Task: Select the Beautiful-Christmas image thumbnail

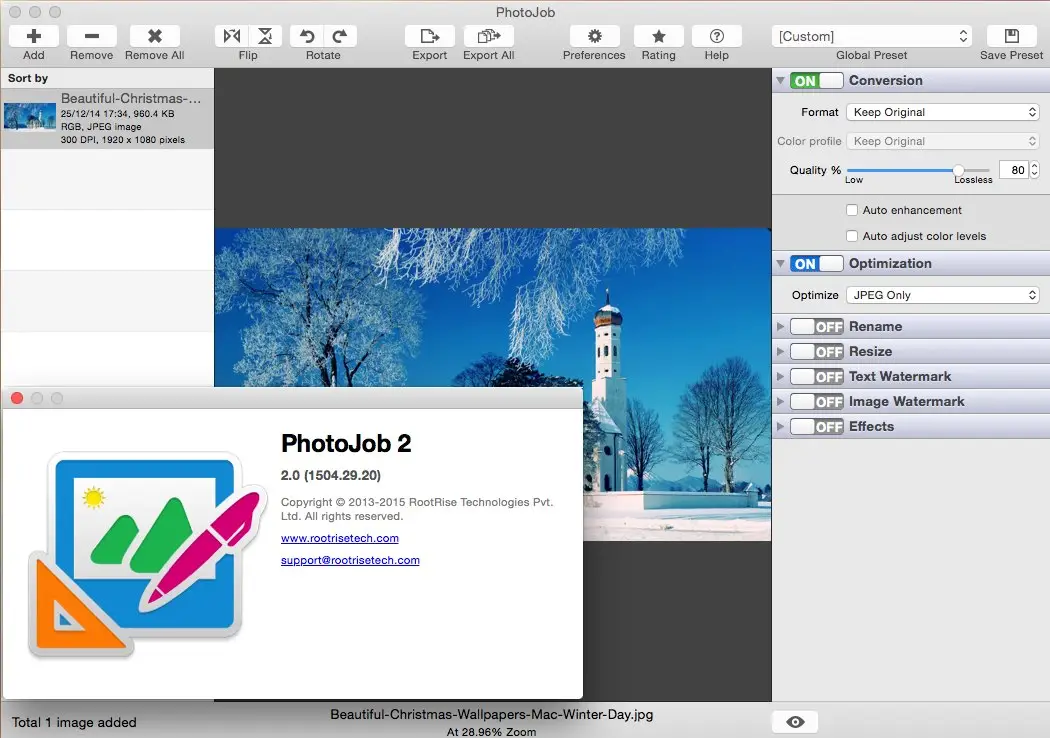Action: [x=30, y=117]
